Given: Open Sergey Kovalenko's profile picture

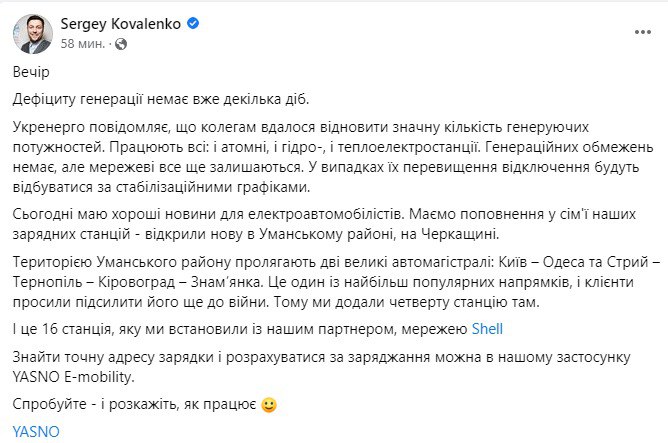Looking at the screenshot, I should point(33,34).
